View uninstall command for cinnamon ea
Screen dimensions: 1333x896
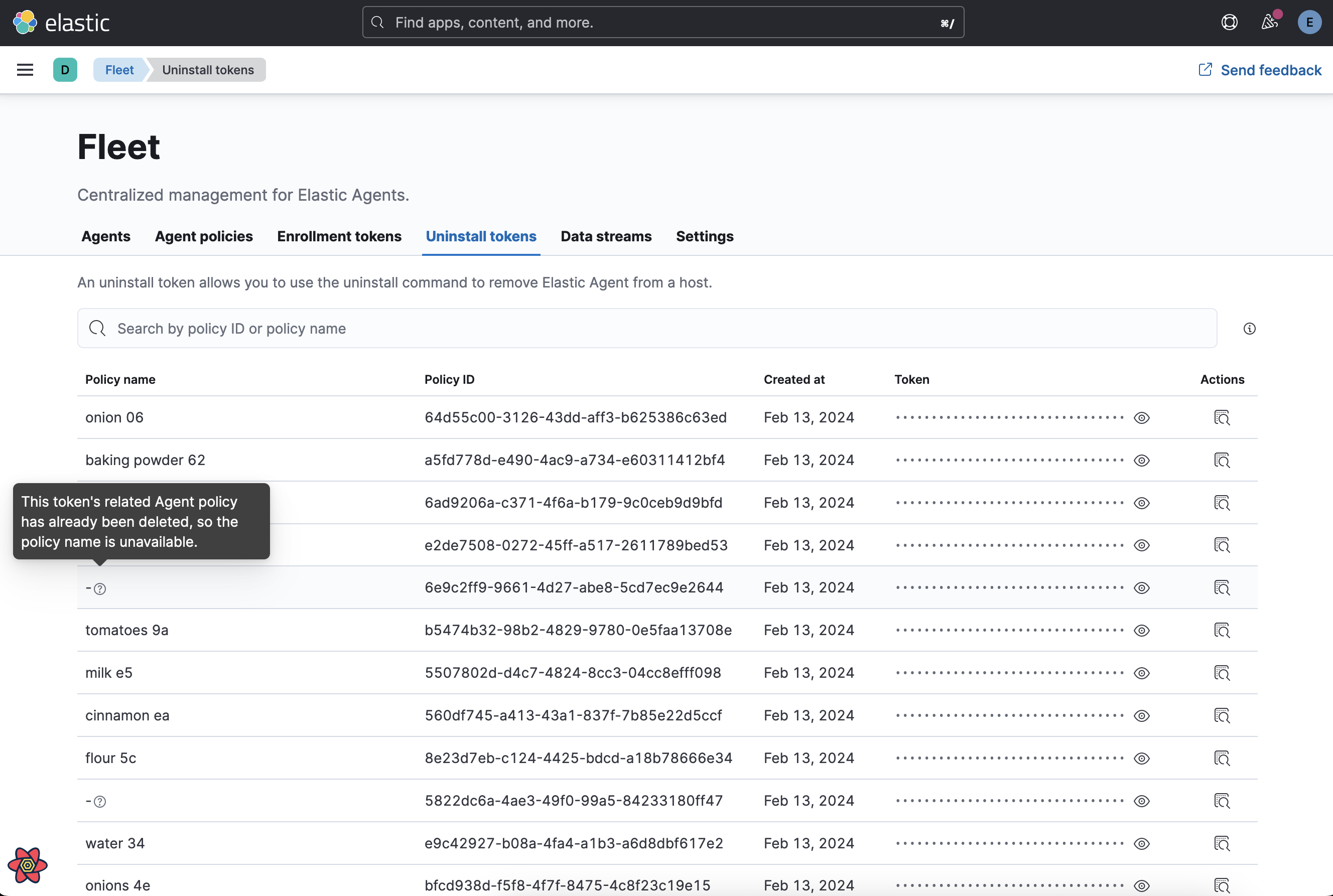(1222, 715)
